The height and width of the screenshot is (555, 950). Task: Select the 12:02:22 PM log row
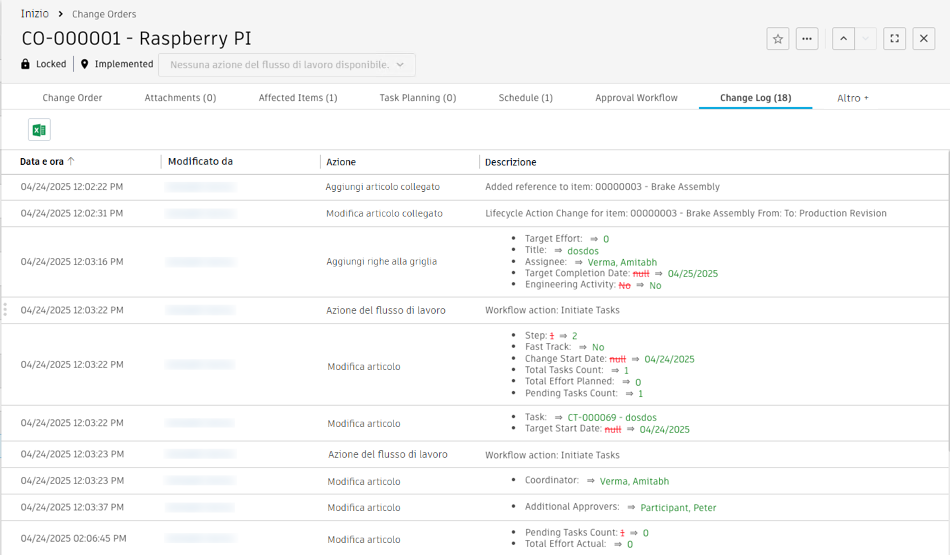pos(475,187)
